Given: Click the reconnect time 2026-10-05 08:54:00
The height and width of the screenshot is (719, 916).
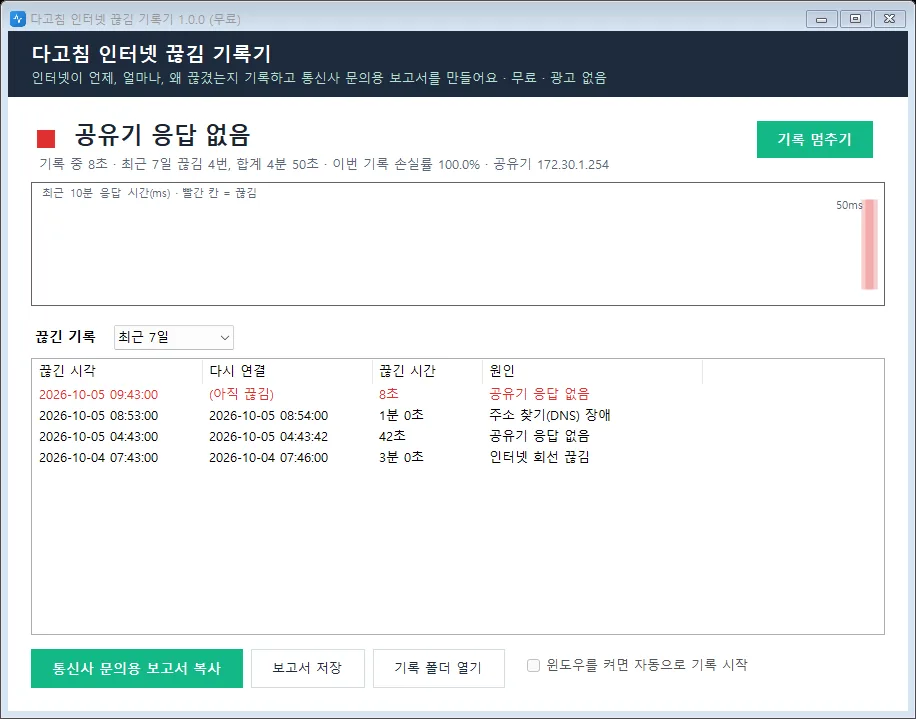Looking at the screenshot, I should pos(269,415).
